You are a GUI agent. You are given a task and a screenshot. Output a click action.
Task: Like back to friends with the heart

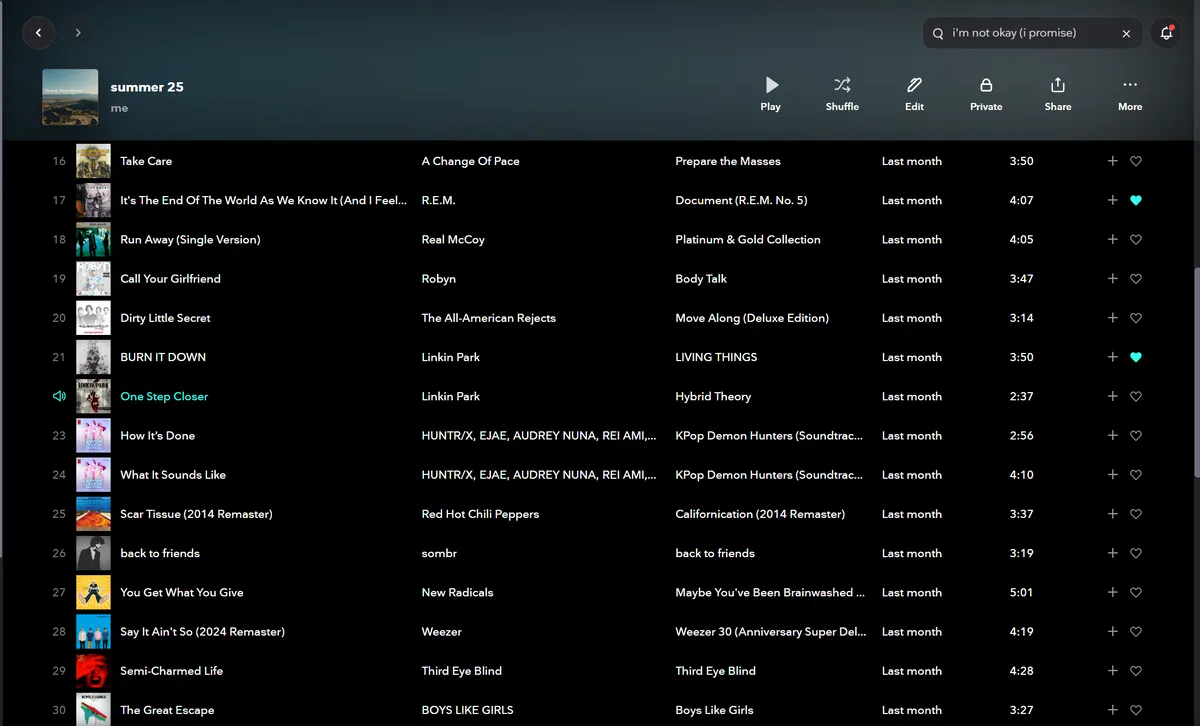tap(1136, 553)
